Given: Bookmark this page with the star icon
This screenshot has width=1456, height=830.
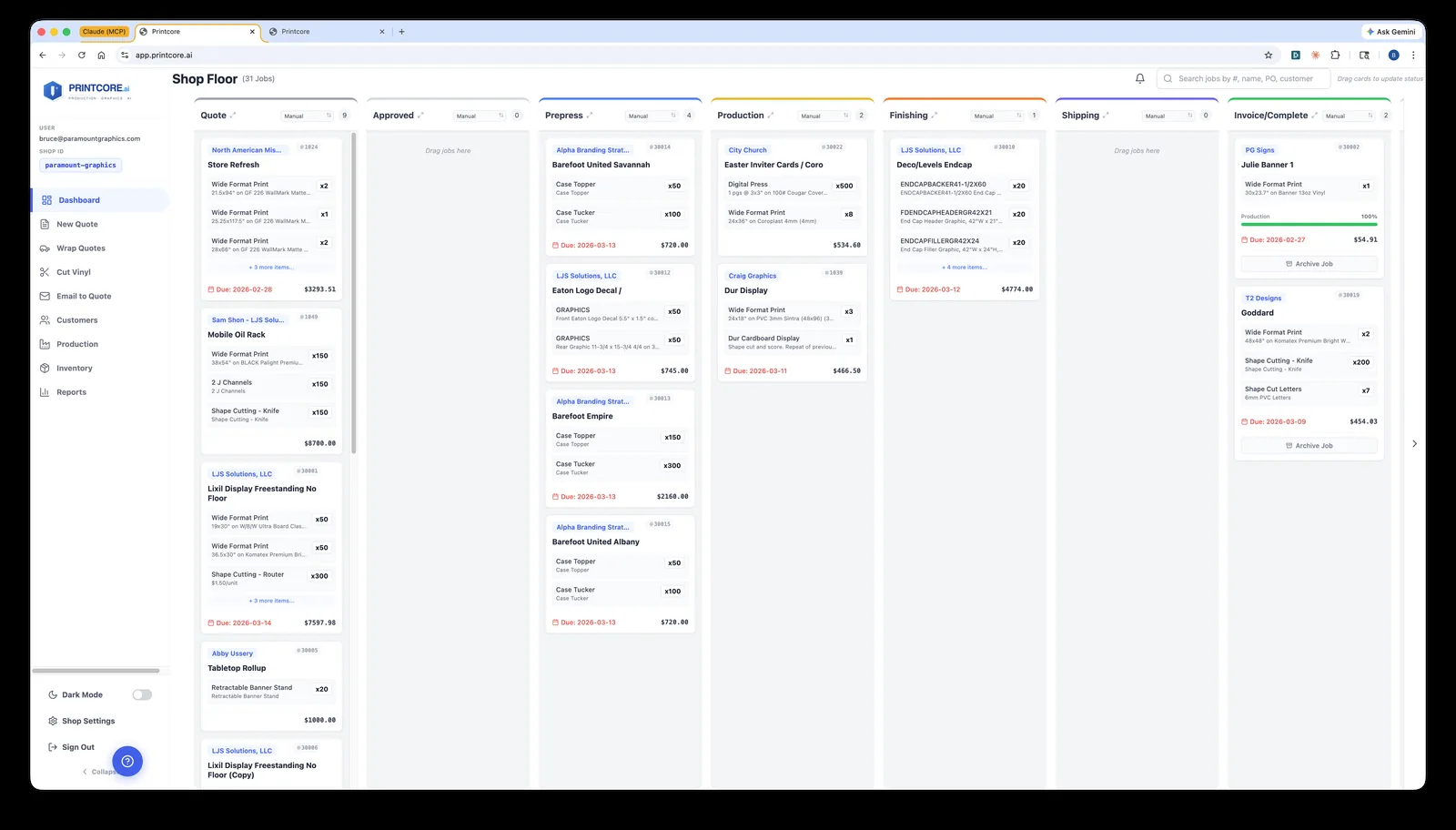Looking at the screenshot, I should 1269,56.
